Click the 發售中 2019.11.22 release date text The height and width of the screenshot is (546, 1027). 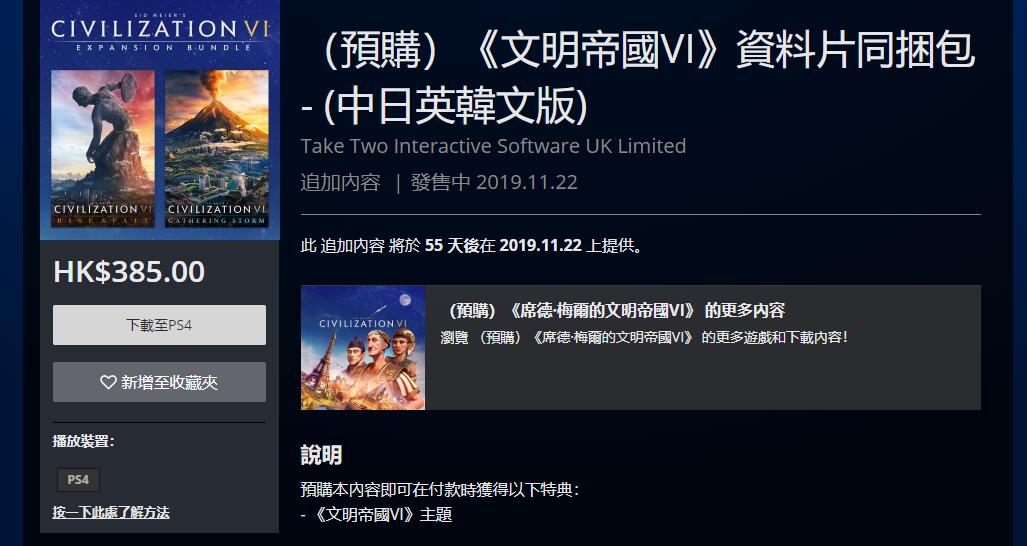[494, 182]
